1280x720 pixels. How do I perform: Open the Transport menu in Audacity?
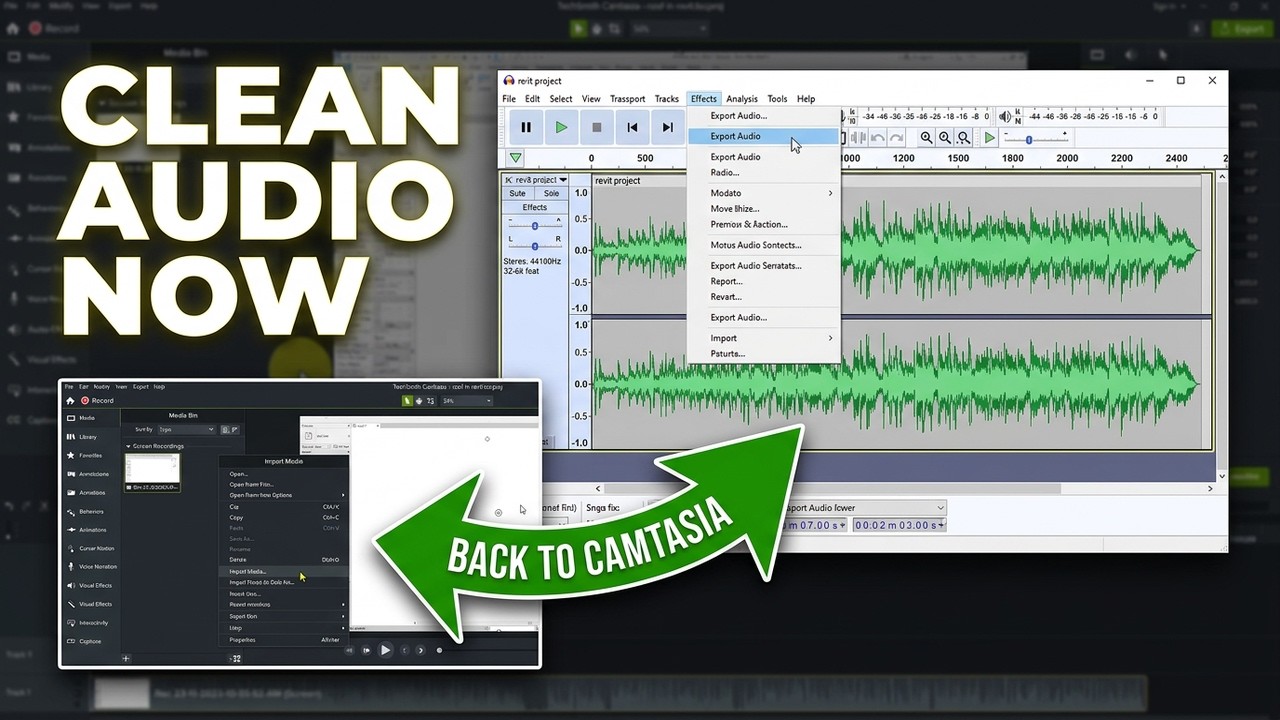(x=628, y=99)
